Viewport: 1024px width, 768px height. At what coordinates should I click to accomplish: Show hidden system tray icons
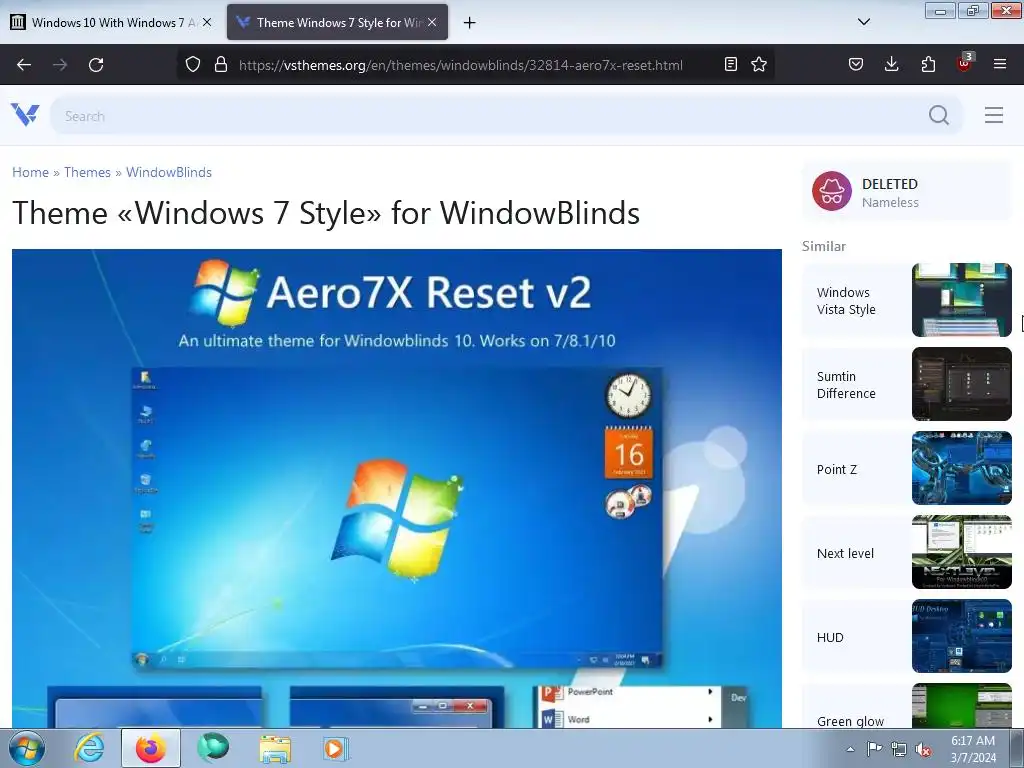850,749
